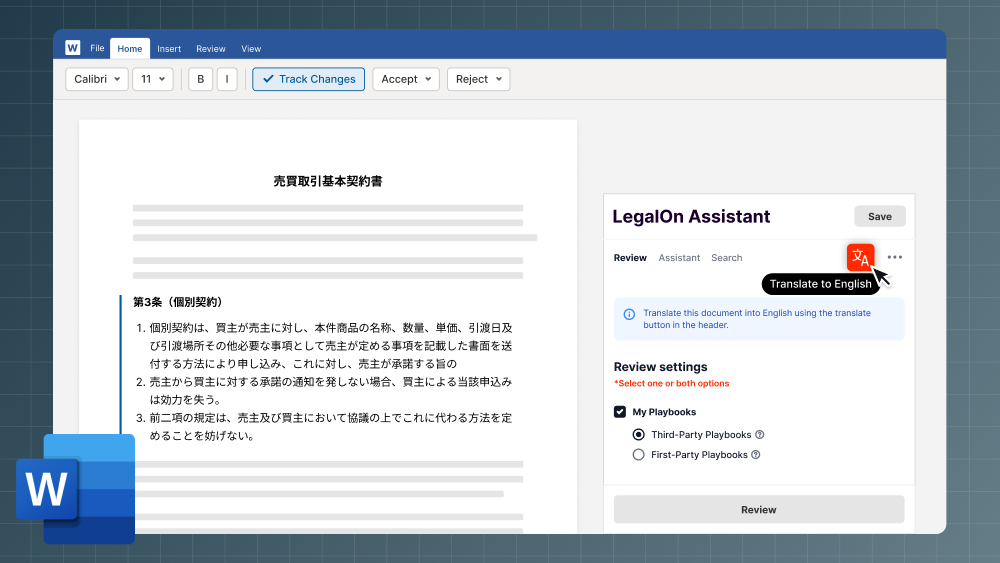1000x563 pixels.
Task: Open the Review ribbon tab
Action: pos(210,48)
